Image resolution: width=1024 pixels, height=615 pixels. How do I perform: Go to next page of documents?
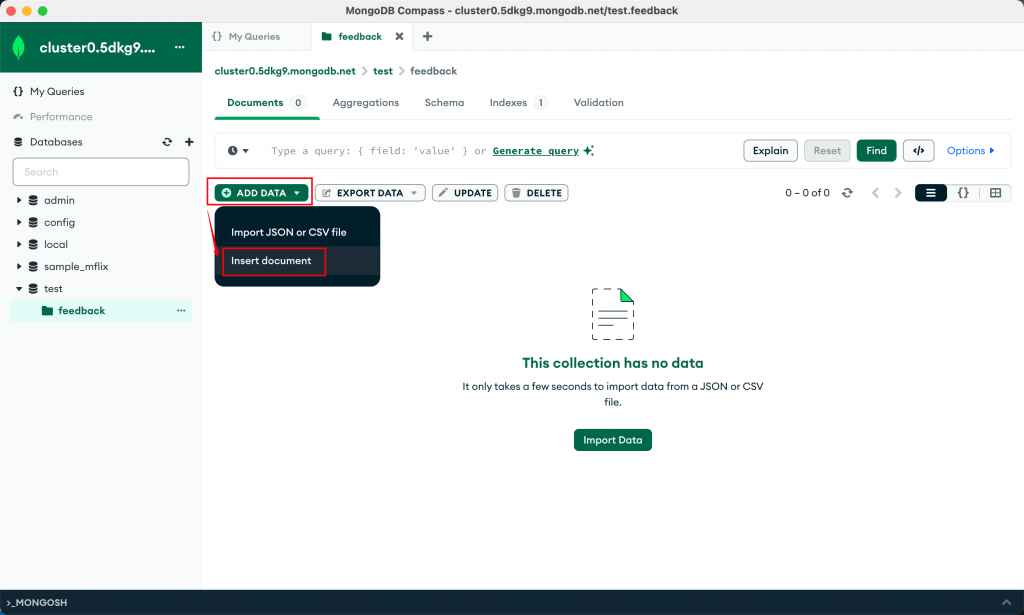[898, 193]
